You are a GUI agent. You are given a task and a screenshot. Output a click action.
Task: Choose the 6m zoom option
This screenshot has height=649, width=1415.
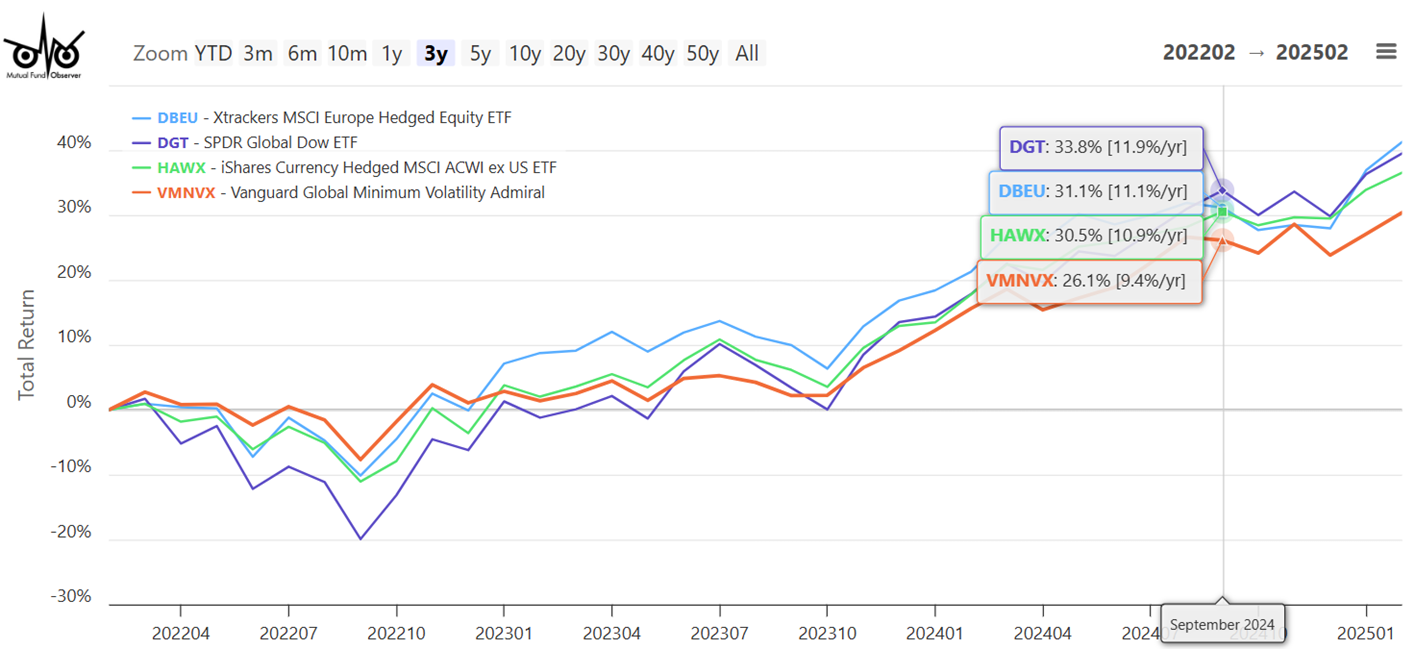point(302,53)
